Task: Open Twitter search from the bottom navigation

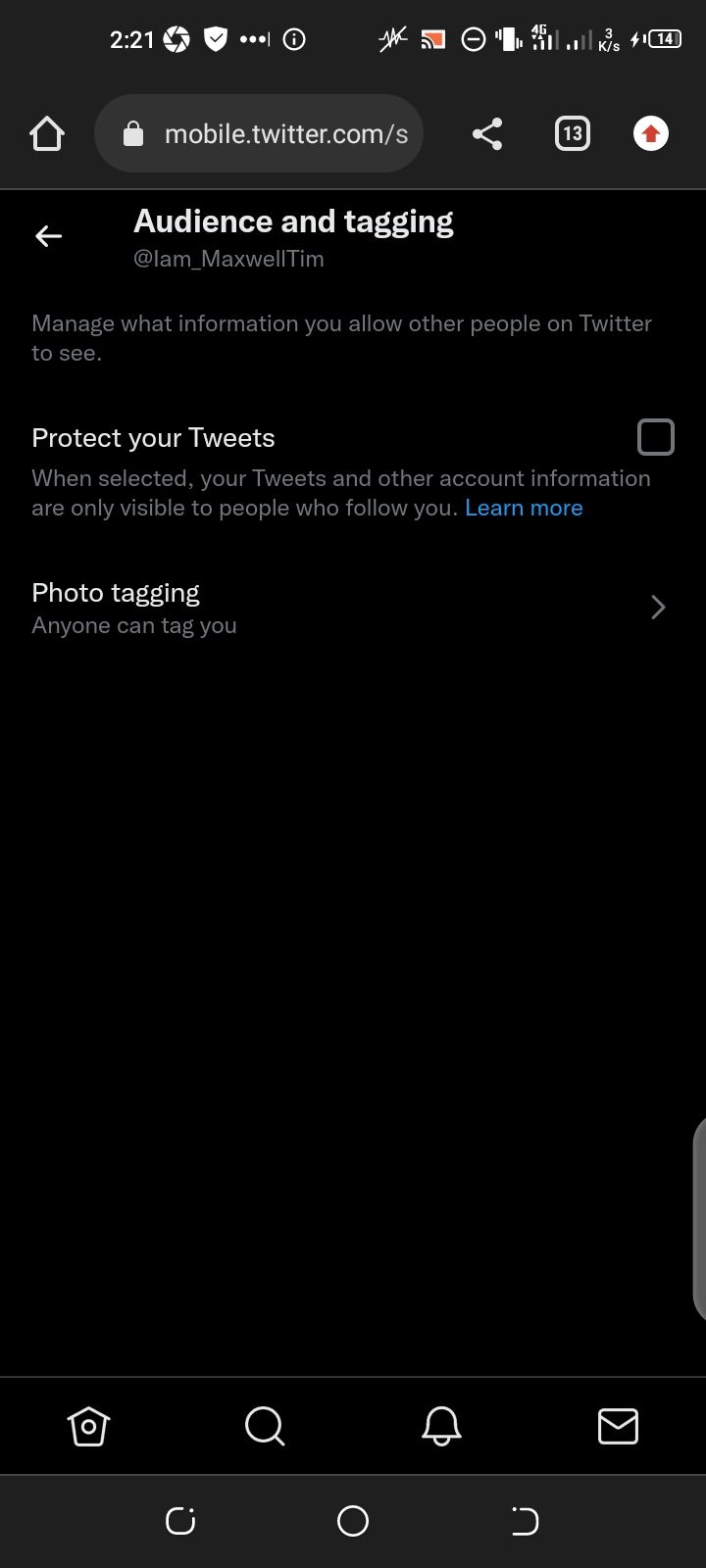Action: 265,1426
